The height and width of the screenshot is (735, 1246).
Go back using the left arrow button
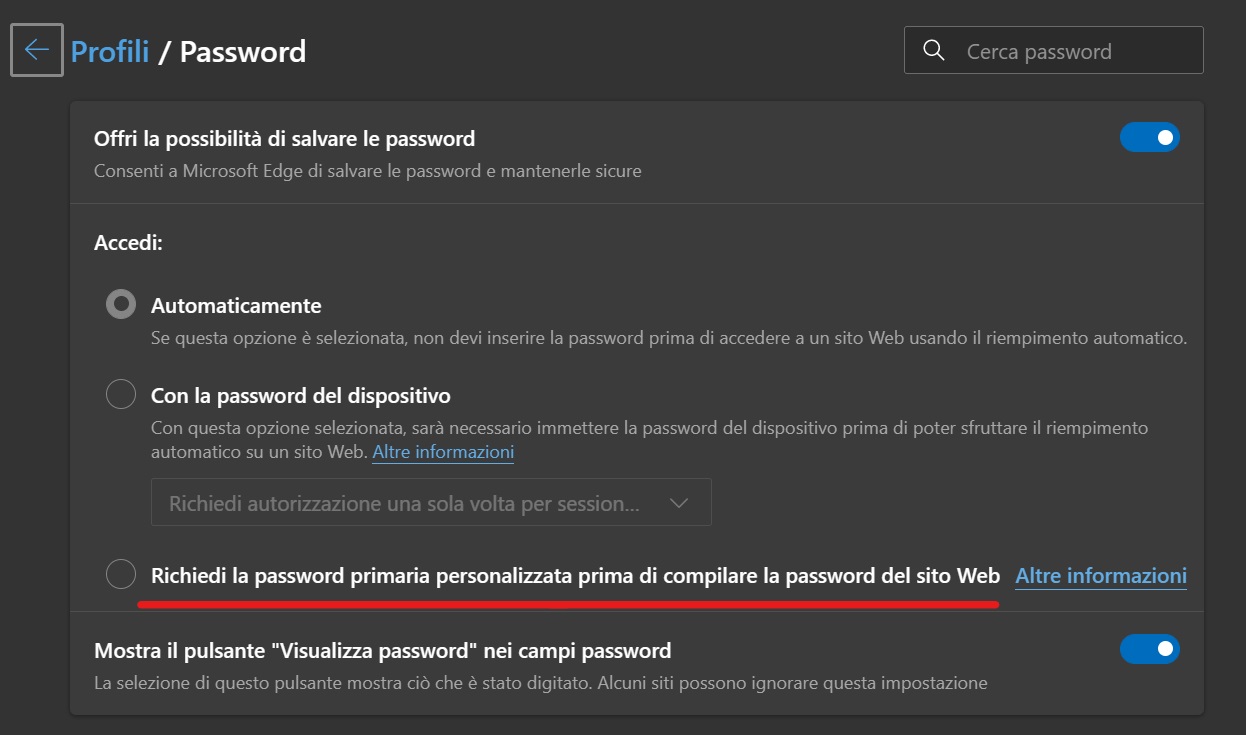(x=37, y=50)
